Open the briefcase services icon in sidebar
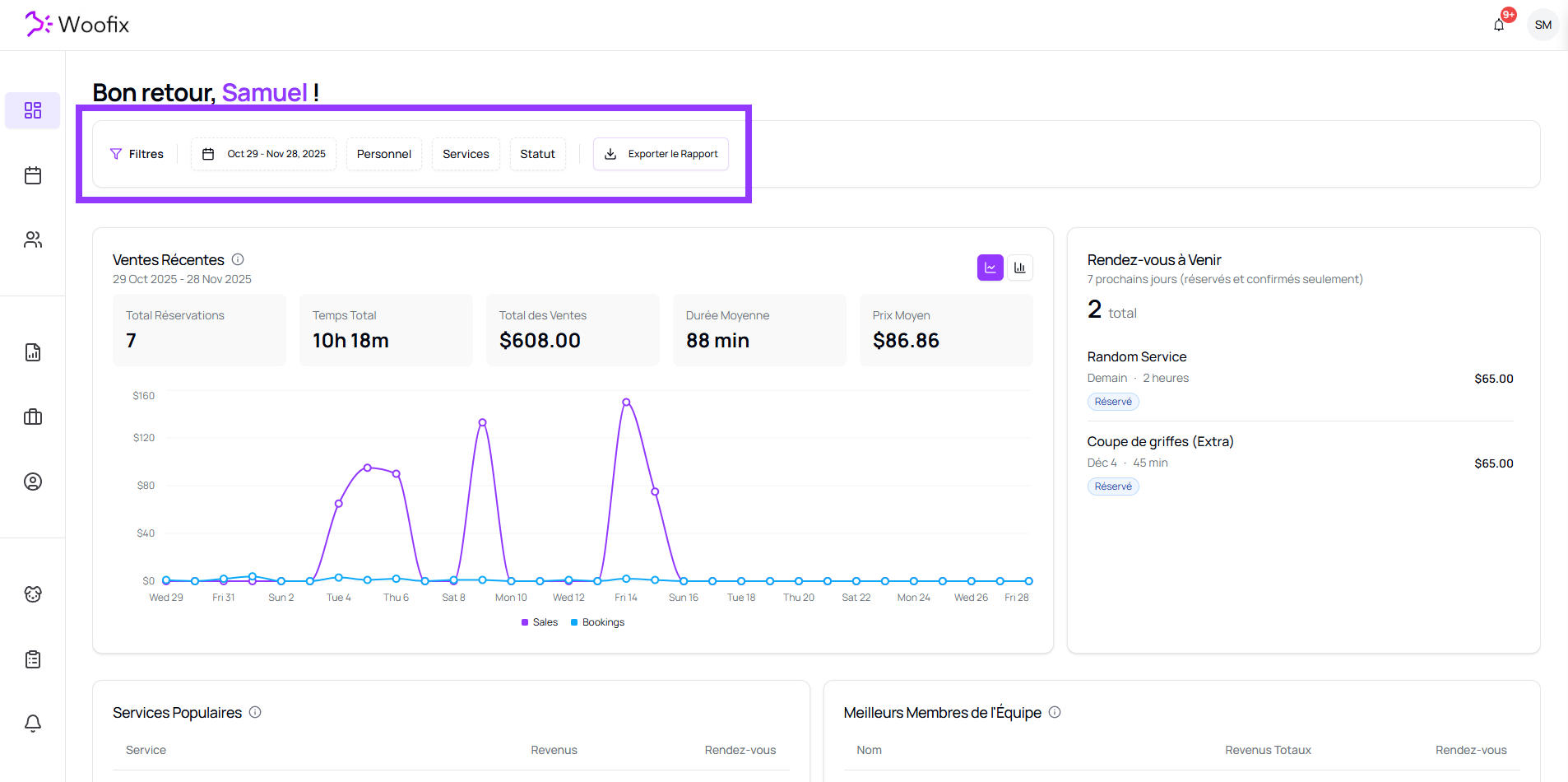This screenshot has width=1568, height=782. pos(33,417)
